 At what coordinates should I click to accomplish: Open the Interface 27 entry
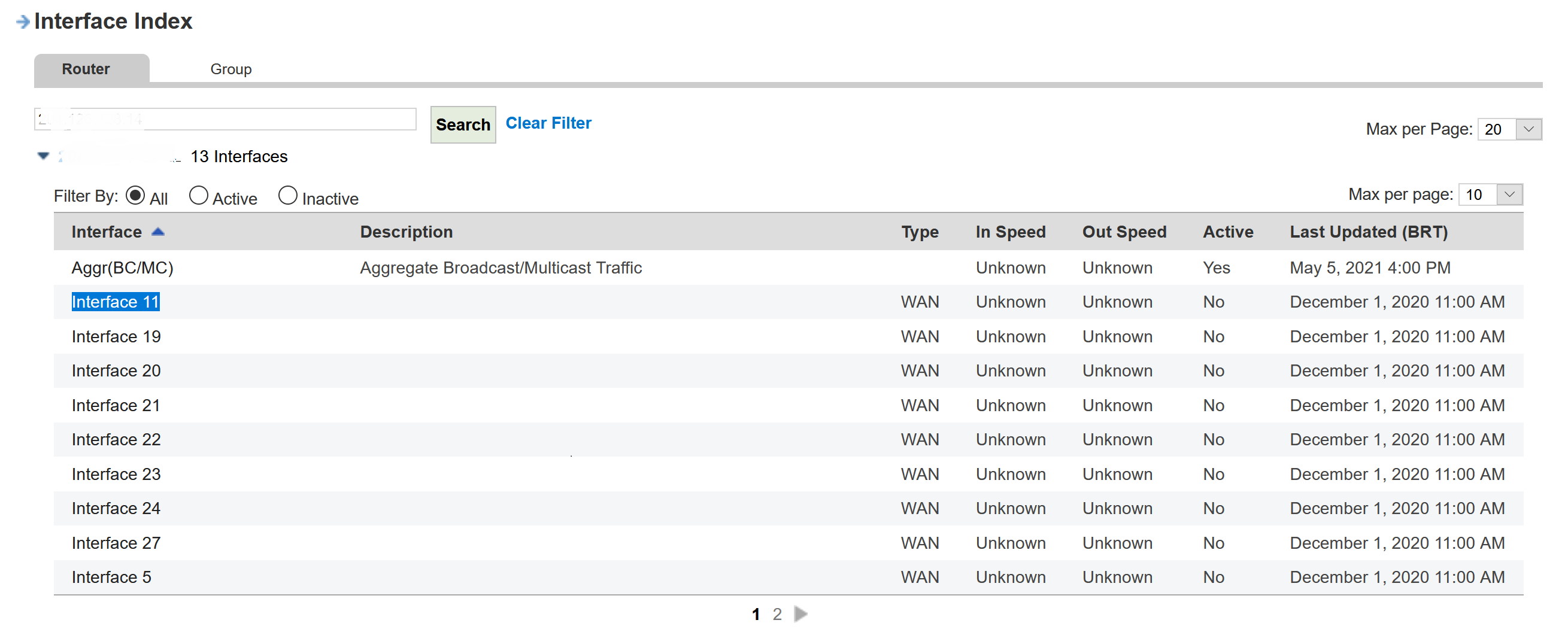(116, 543)
